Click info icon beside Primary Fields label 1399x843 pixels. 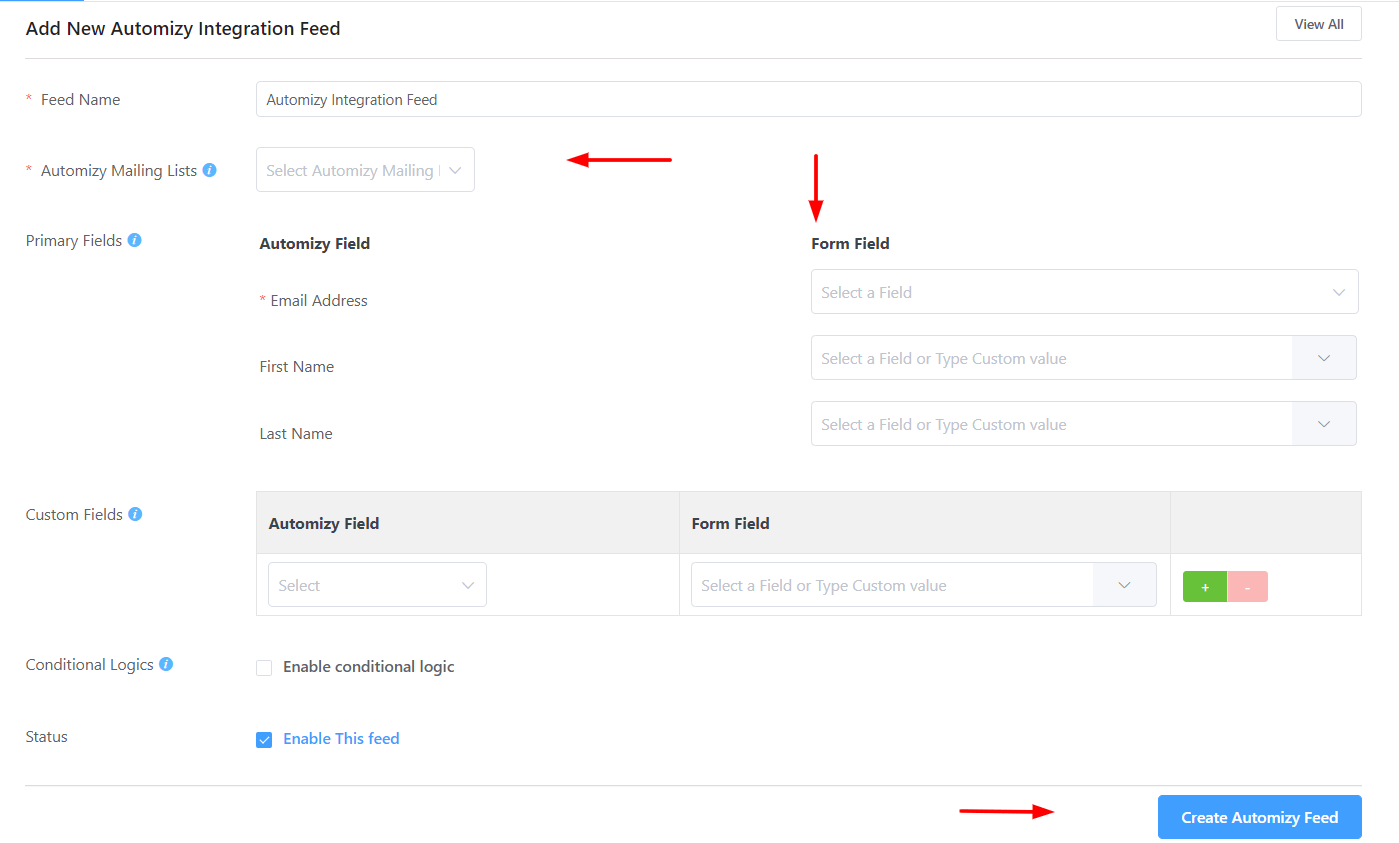point(134,240)
